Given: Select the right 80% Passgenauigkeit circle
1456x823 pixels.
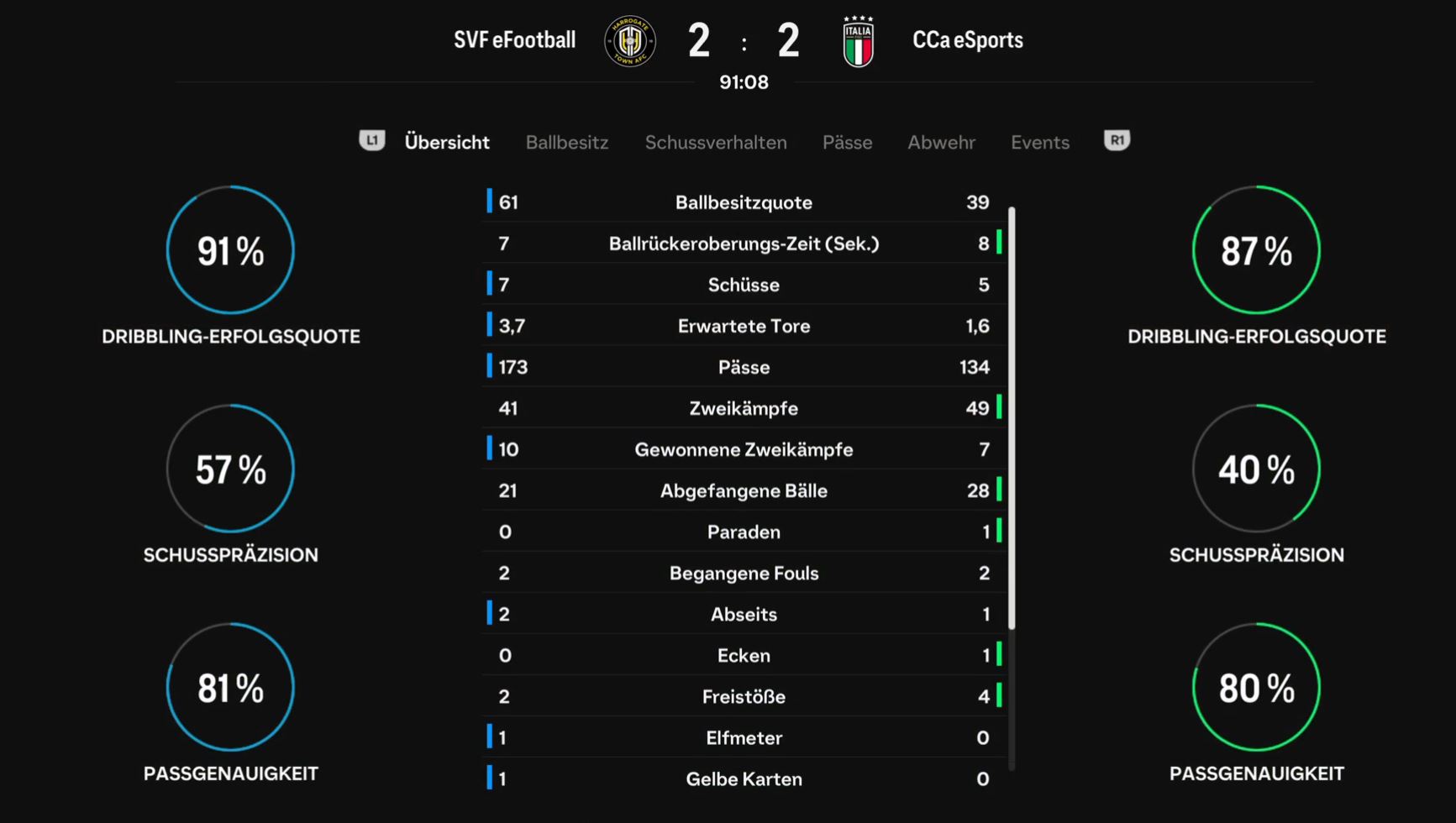Looking at the screenshot, I should point(1256,687).
